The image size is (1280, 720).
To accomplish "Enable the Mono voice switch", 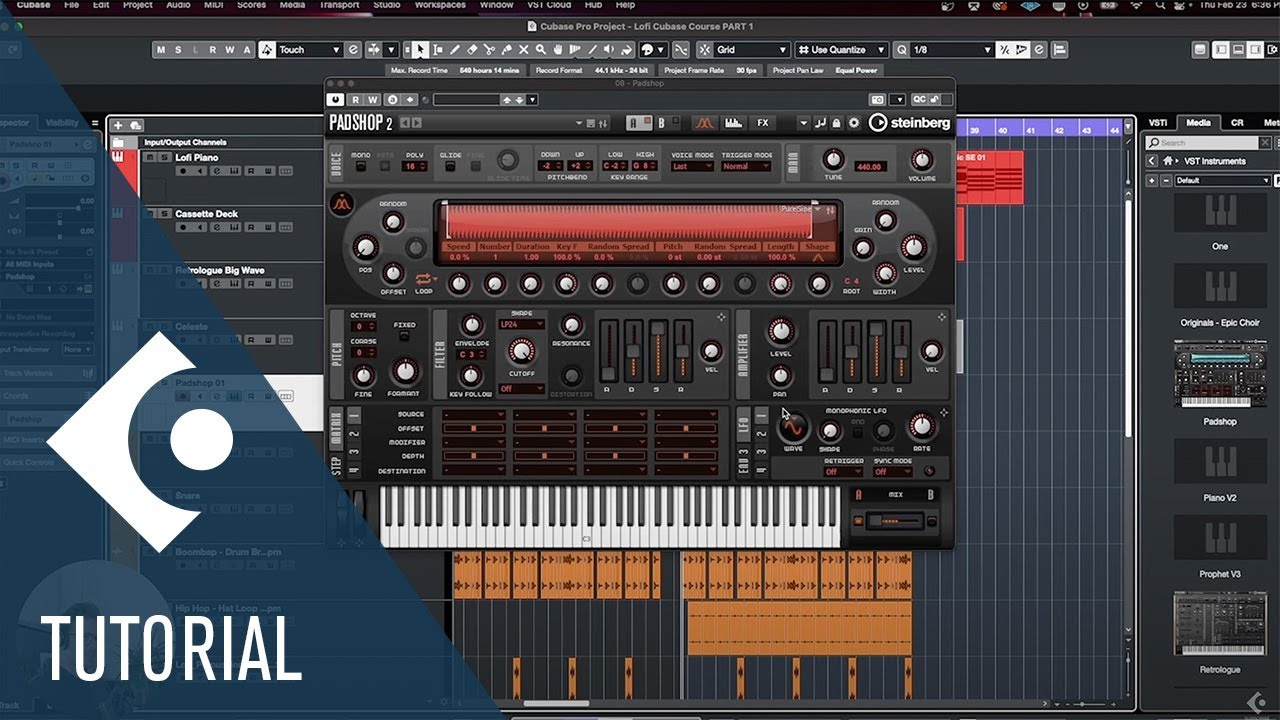I will [x=360, y=166].
